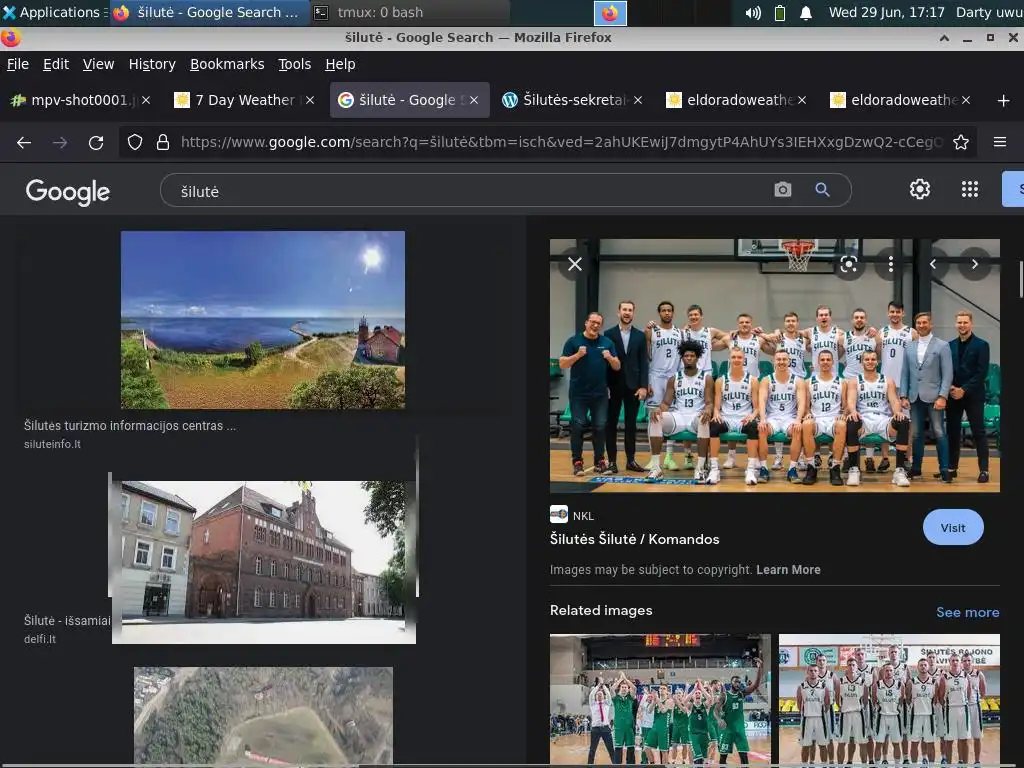Open the Tools menu
Viewport: 1024px width, 768px height.
[x=295, y=64]
